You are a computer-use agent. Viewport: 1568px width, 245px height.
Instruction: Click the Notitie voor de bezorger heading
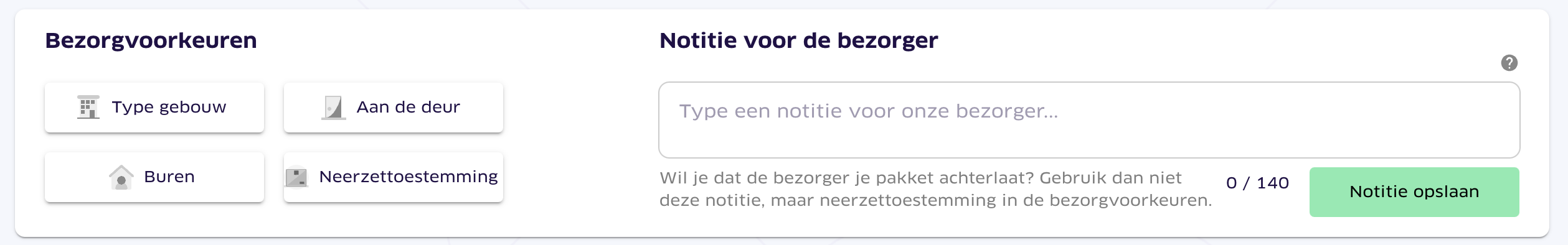click(x=798, y=40)
